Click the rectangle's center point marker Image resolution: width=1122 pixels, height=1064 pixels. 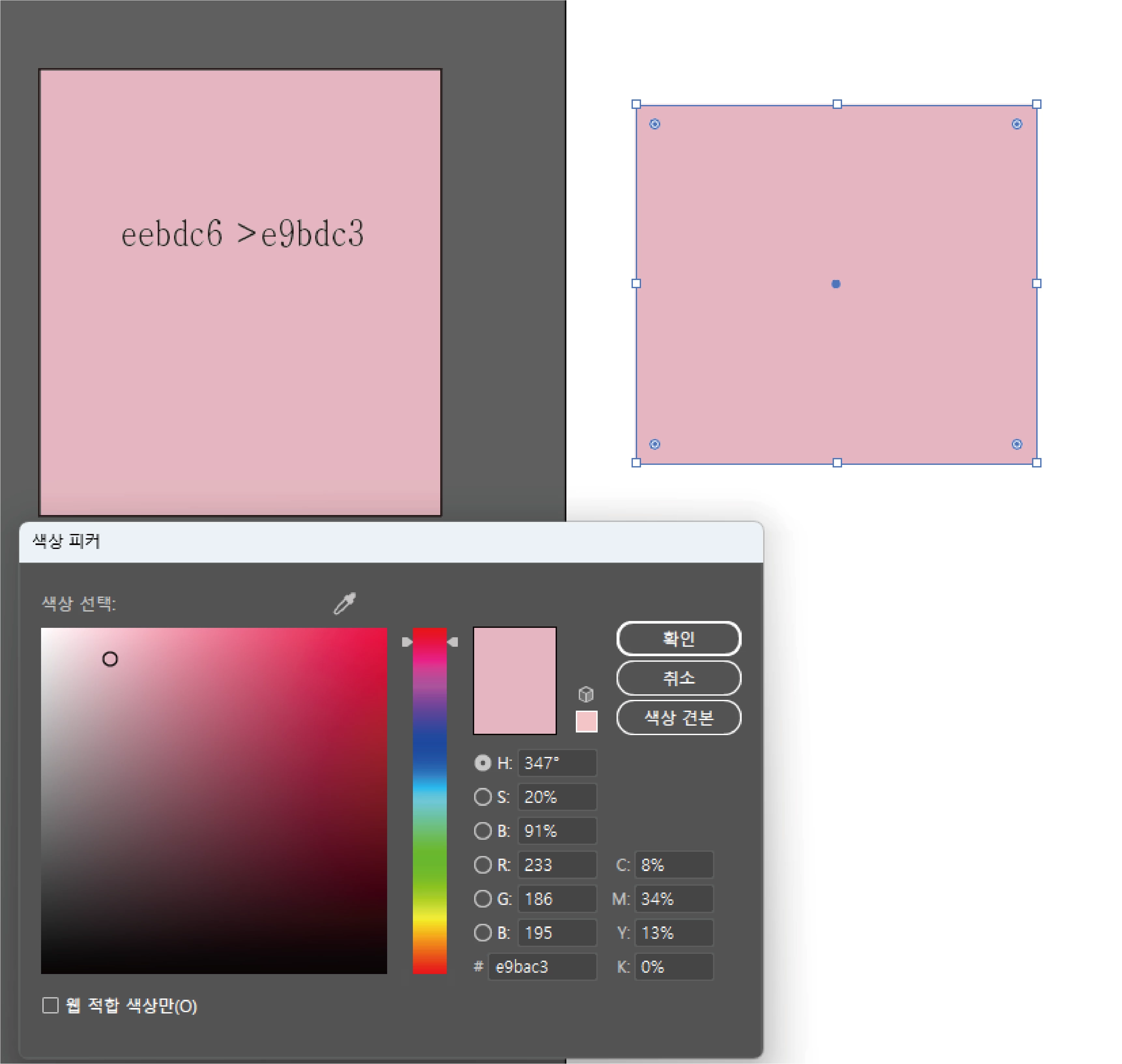tap(836, 284)
